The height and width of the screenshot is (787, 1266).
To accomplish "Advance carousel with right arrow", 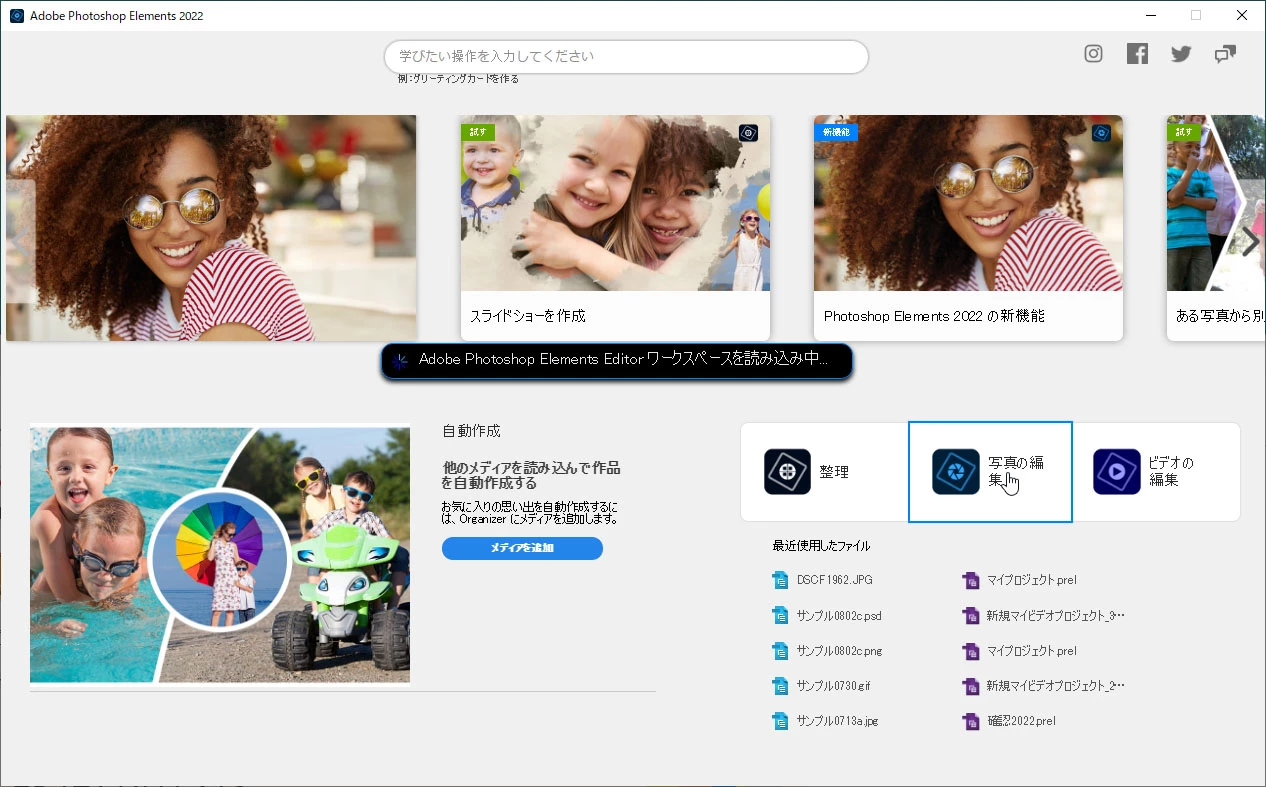I will point(1249,241).
